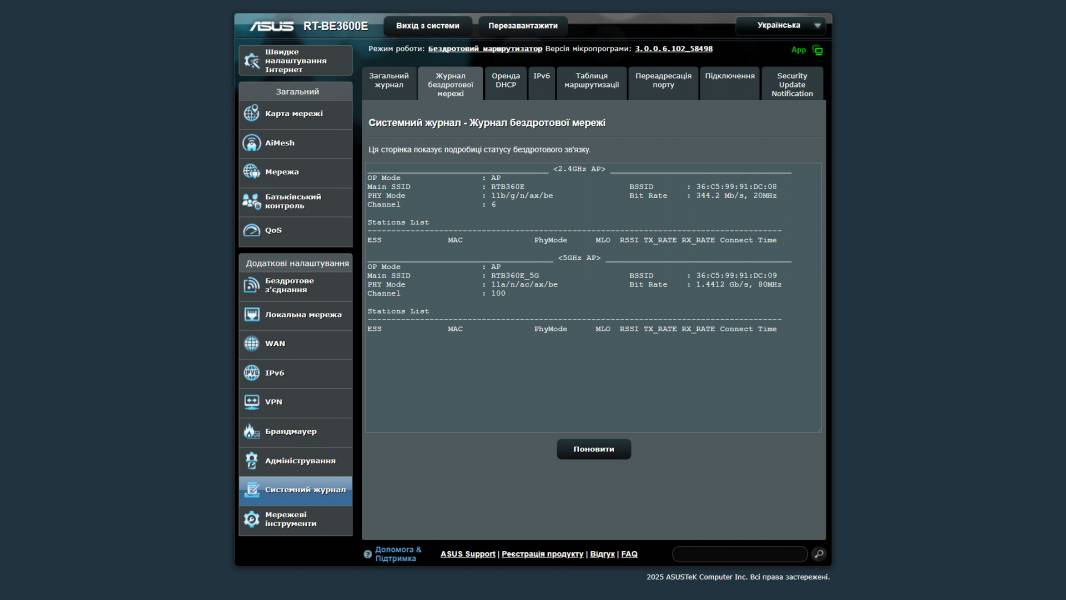Open the Мережеві інструменти tools icon

coord(252,519)
